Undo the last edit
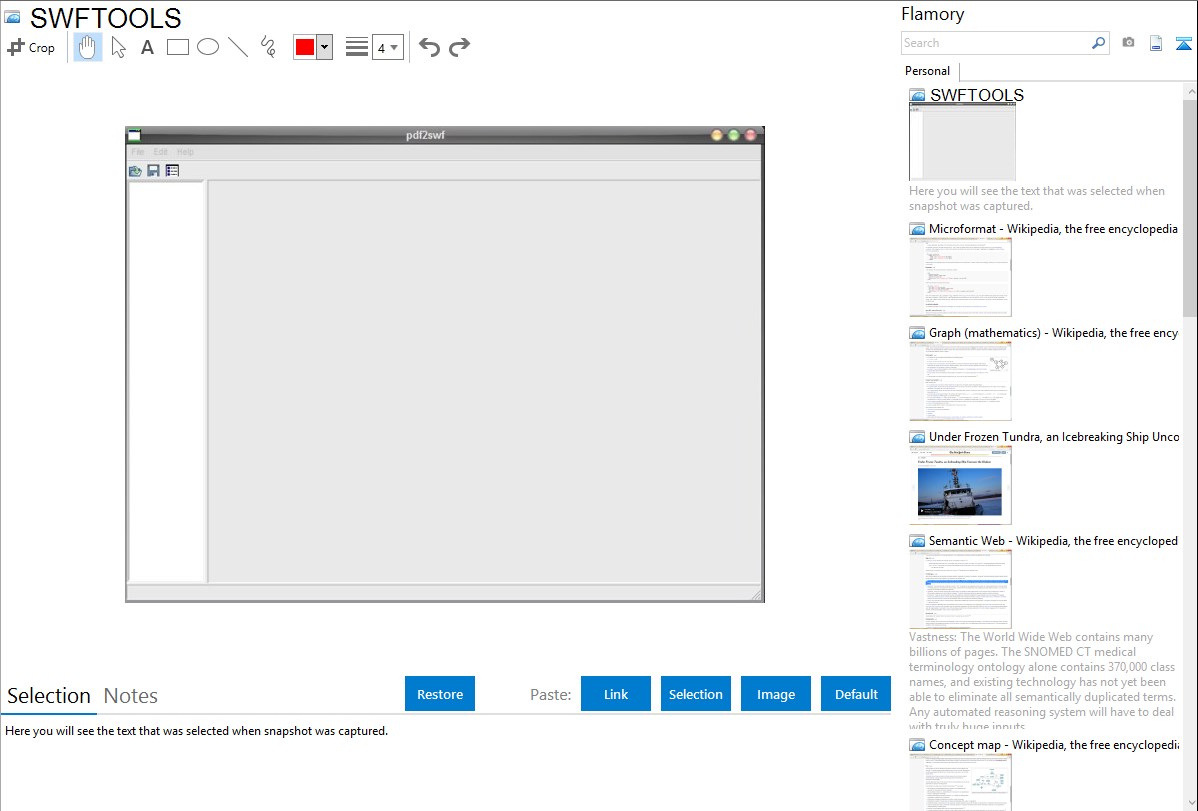1198x811 pixels. coord(429,47)
